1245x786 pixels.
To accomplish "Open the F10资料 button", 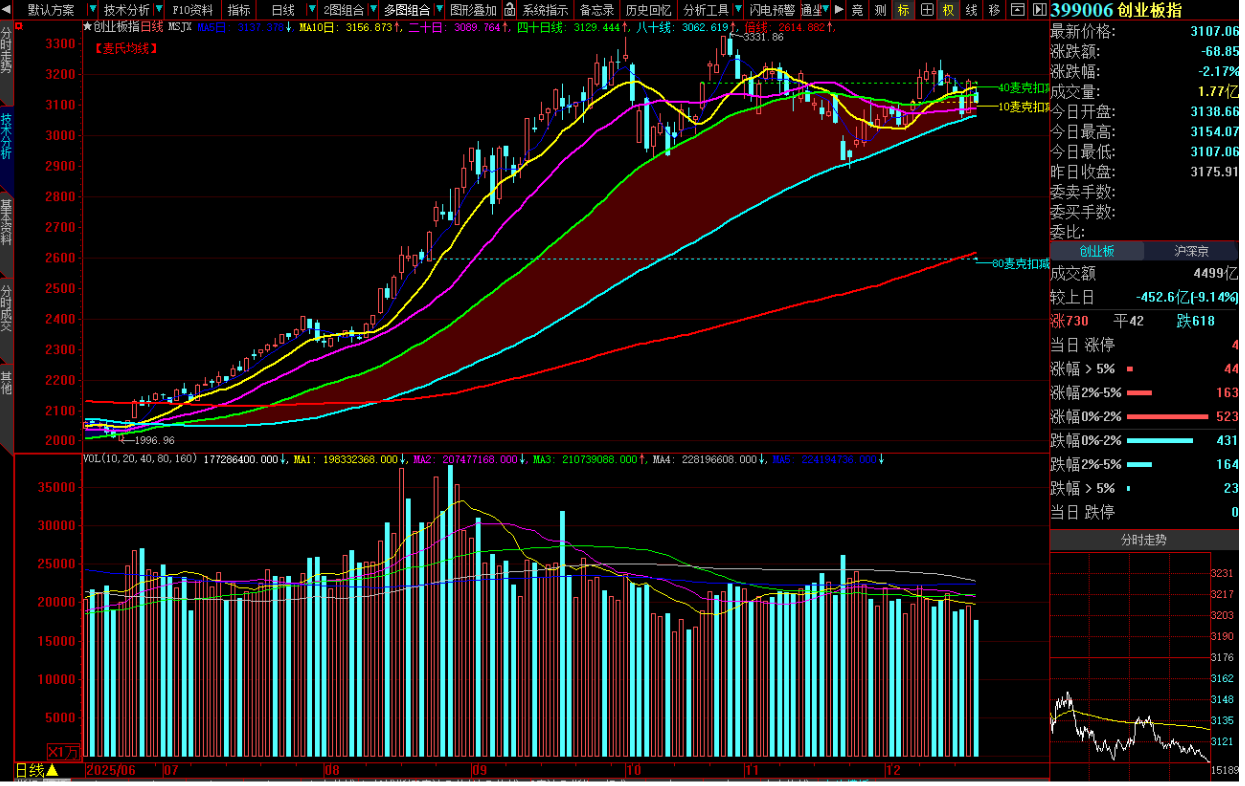I will [192, 10].
